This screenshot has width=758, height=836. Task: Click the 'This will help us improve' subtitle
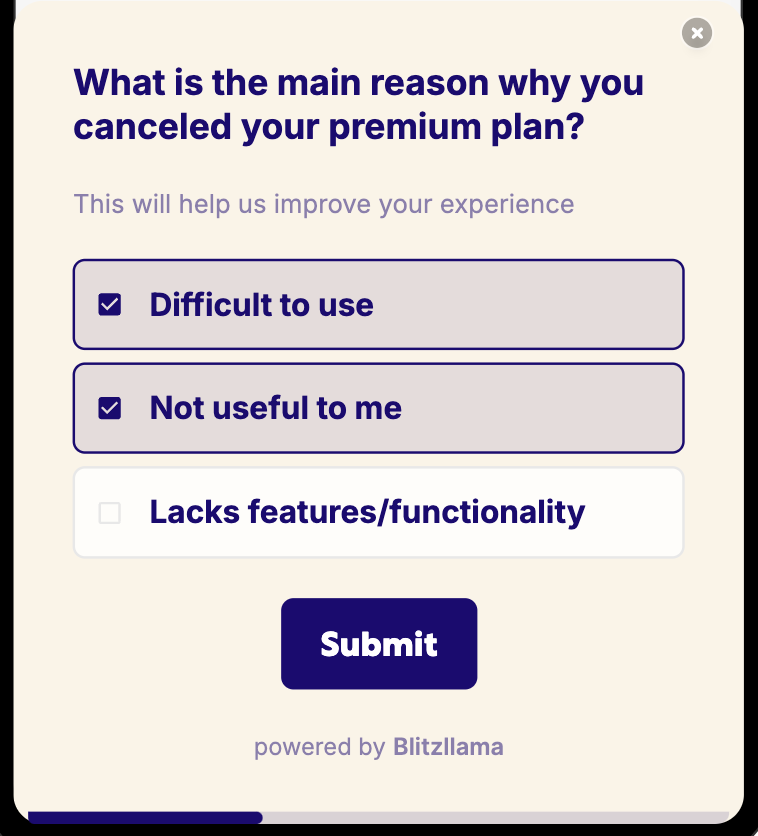pos(324,204)
